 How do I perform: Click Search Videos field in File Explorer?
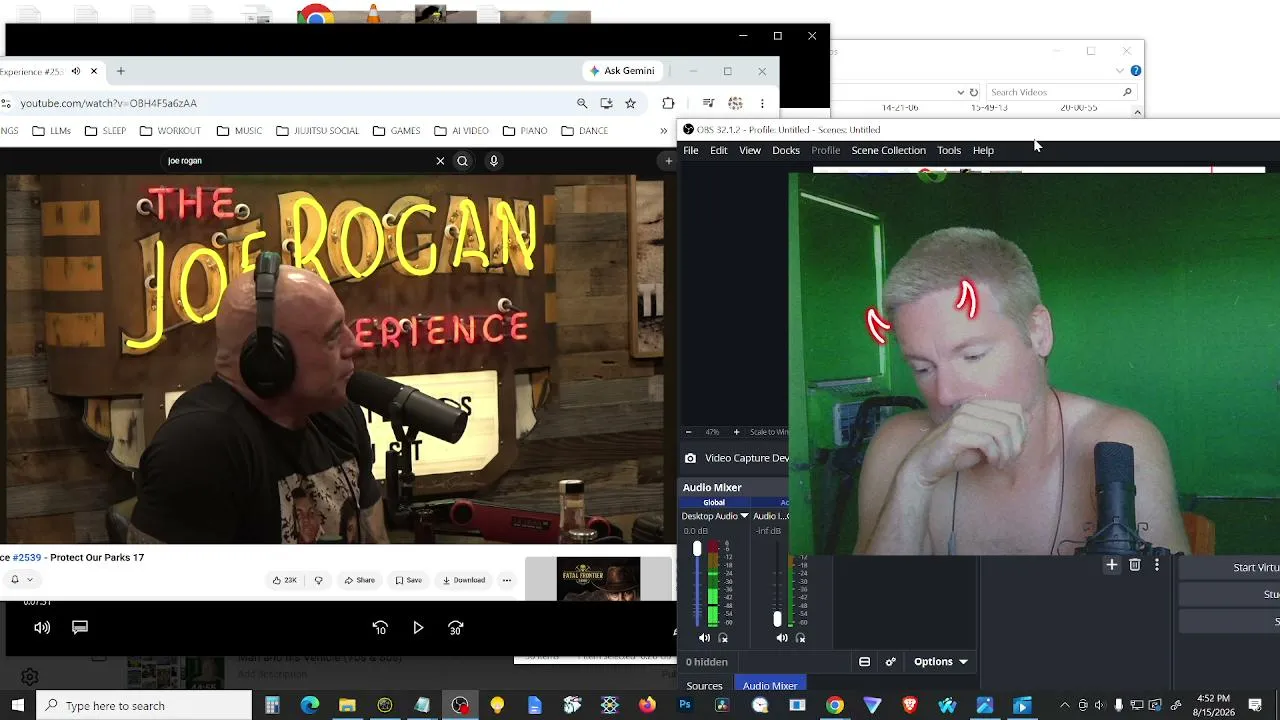pyautogui.click(x=1062, y=92)
